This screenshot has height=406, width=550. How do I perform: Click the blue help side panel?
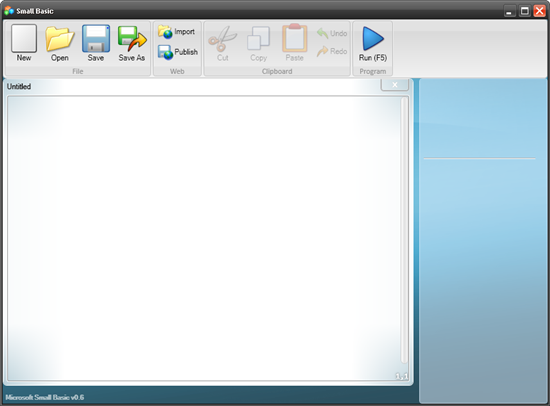pyautogui.click(x=483, y=240)
